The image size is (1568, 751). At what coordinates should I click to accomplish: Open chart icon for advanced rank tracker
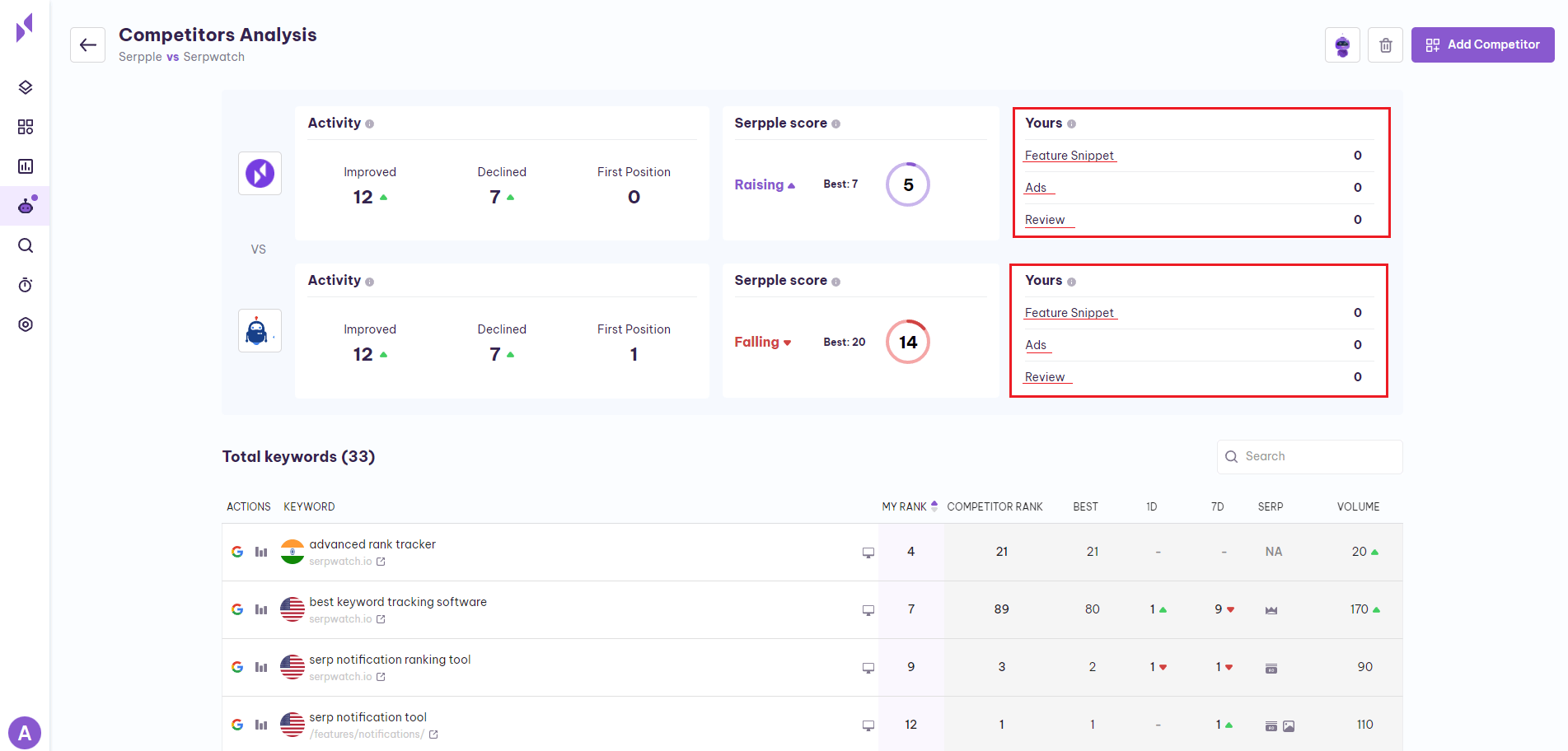coord(261,552)
